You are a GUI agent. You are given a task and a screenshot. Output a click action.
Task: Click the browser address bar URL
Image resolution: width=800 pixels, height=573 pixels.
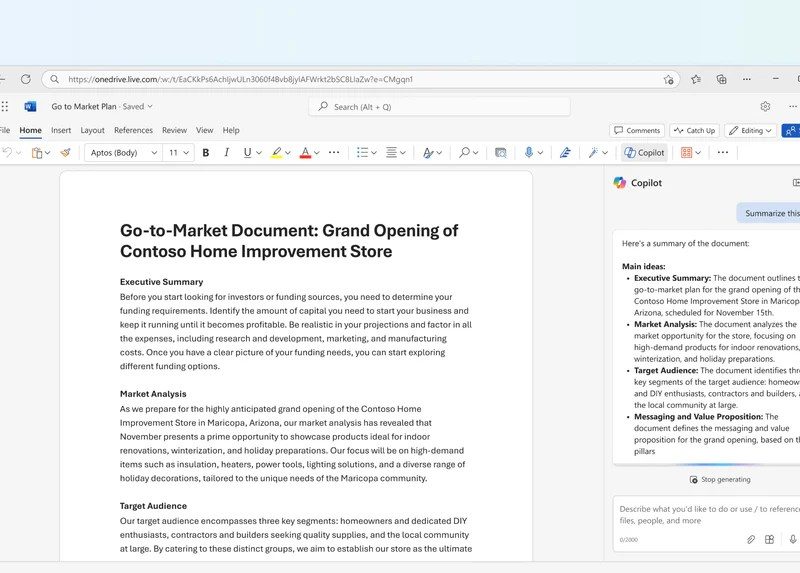coord(240,79)
